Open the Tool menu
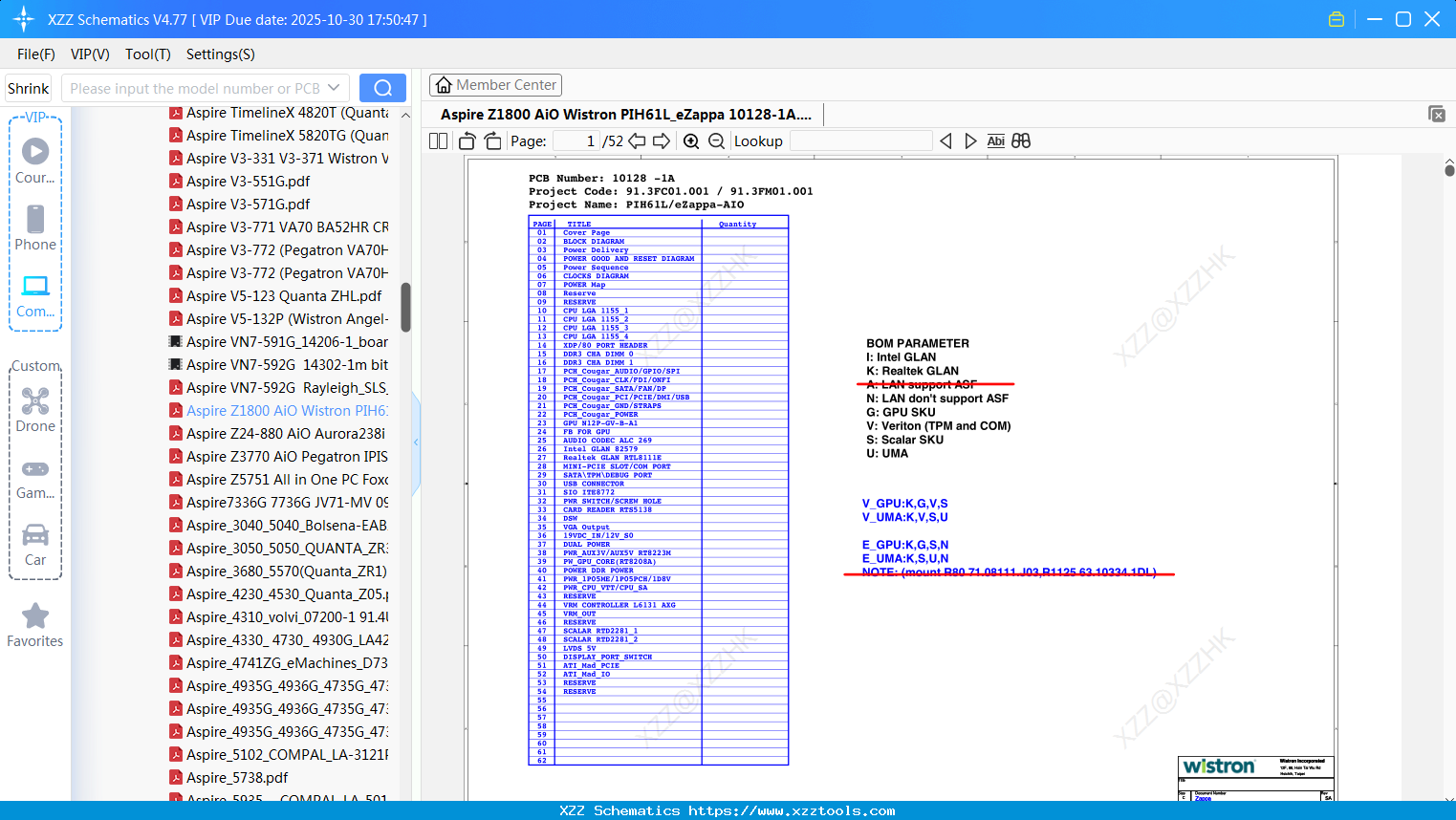Viewport: 1456px width, 820px height. 148,54
